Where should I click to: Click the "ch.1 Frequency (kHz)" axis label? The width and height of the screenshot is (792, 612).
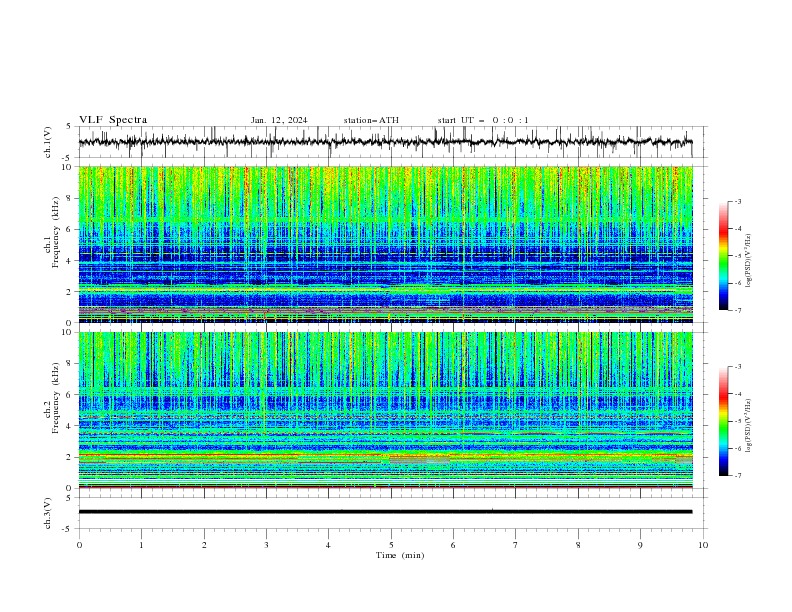click(52, 232)
